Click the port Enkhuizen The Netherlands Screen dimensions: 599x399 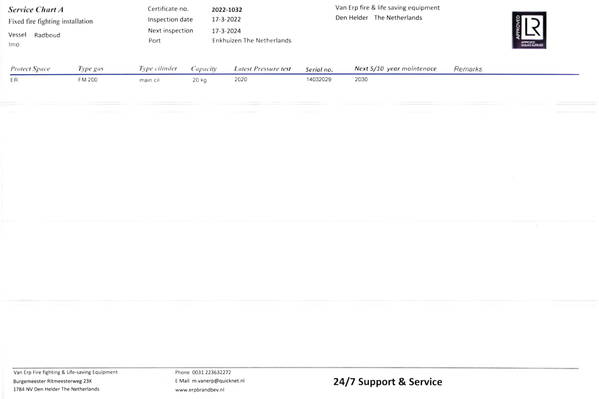(x=252, y=41)
